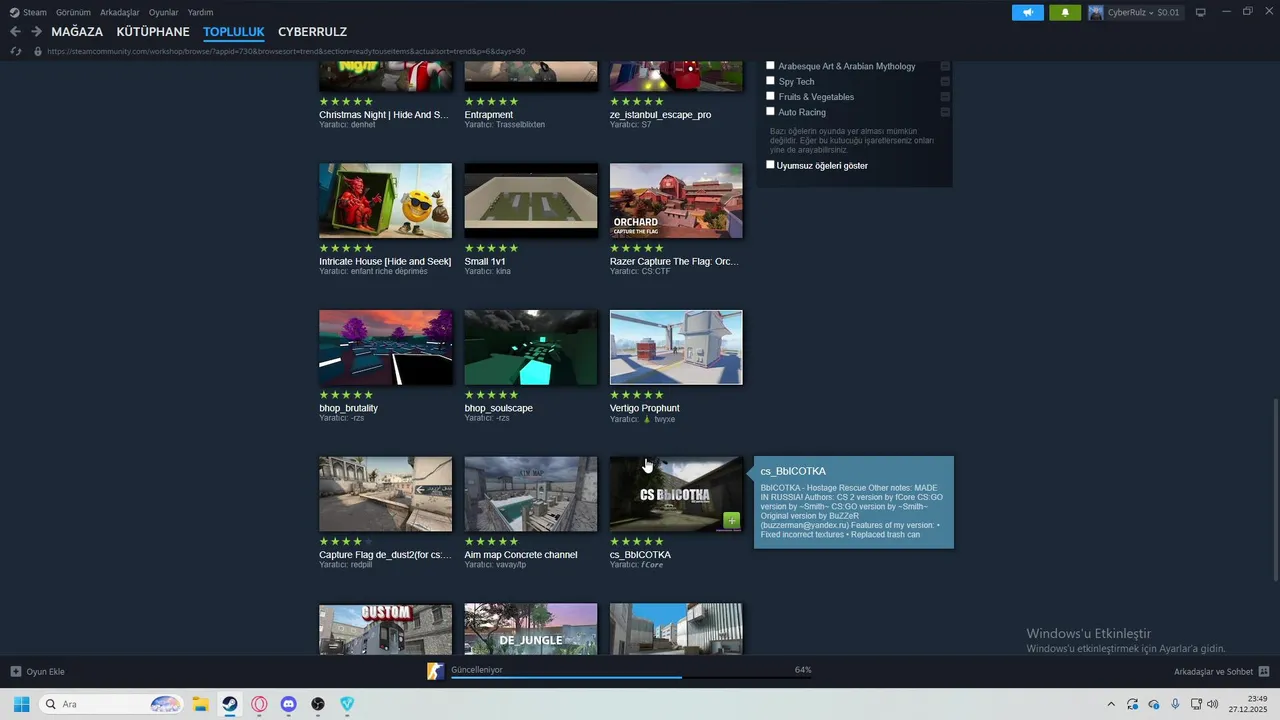Click the Steam logo in the menu bar

point(14,13)
